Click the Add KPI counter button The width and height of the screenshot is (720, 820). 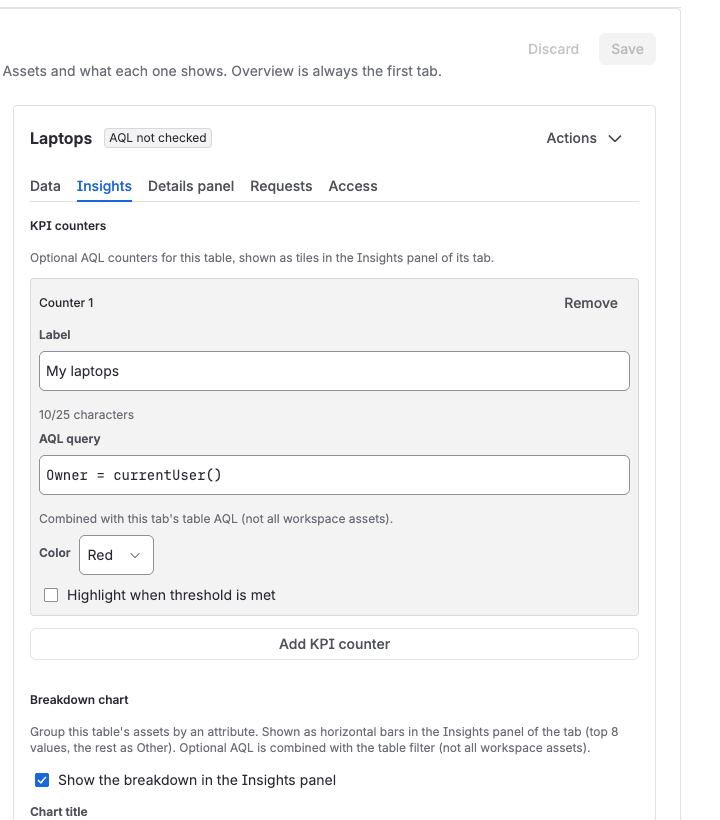point(334,644)
